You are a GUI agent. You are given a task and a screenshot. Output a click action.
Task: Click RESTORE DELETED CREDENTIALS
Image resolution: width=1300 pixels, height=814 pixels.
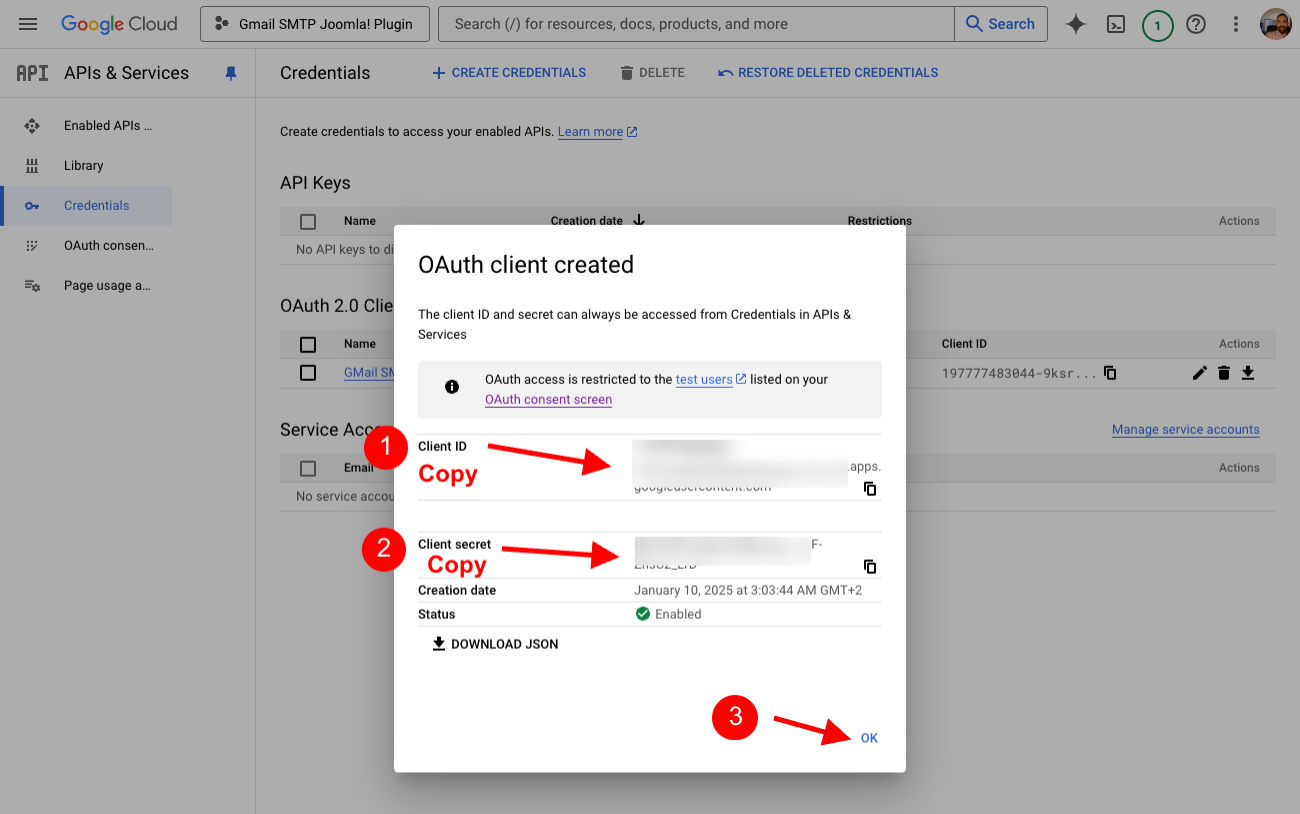pos(828,73)
